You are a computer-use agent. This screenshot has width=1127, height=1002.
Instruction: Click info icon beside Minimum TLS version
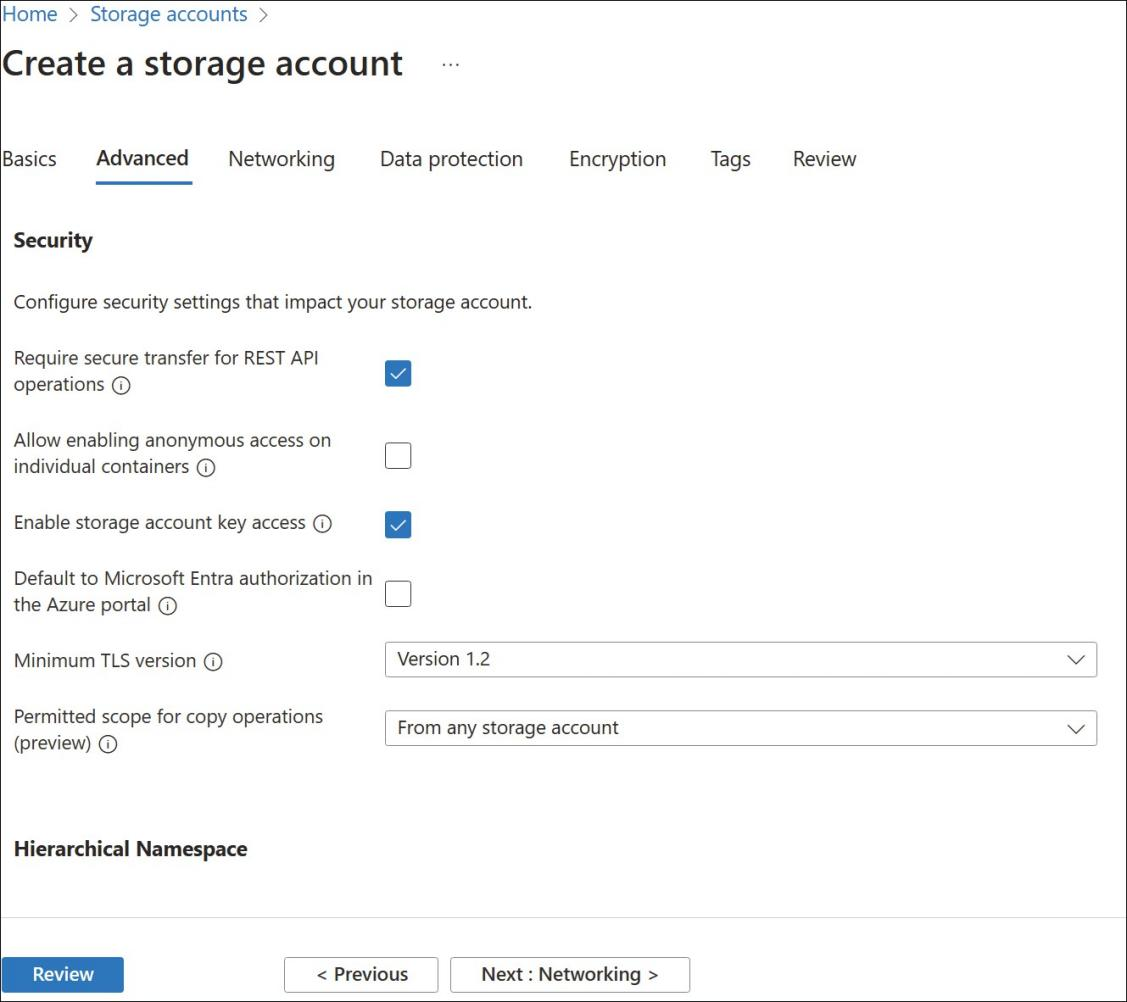point(213,661)
